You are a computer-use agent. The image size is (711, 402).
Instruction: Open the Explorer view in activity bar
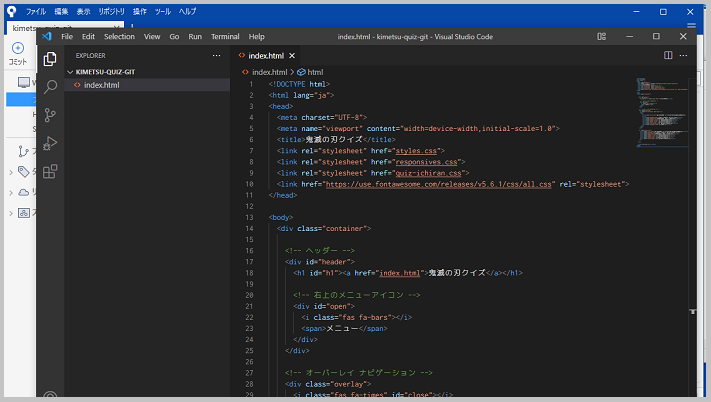point(50,59)
